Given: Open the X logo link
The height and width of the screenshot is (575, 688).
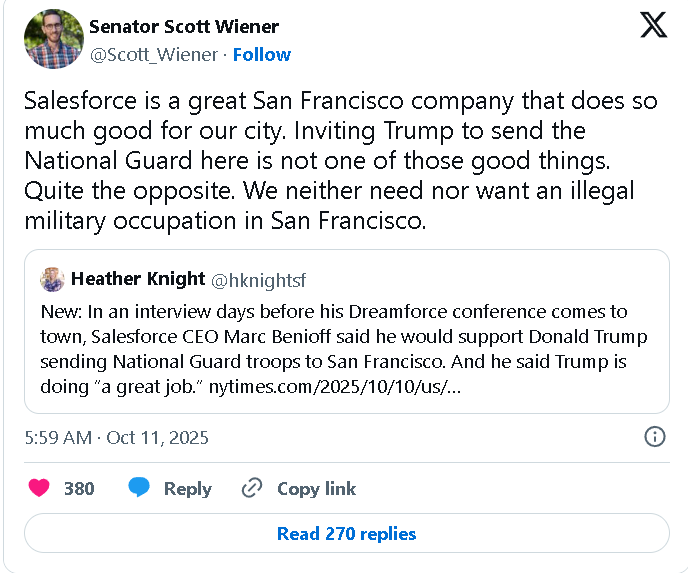Looking at the screenshot, I should 653,27.
